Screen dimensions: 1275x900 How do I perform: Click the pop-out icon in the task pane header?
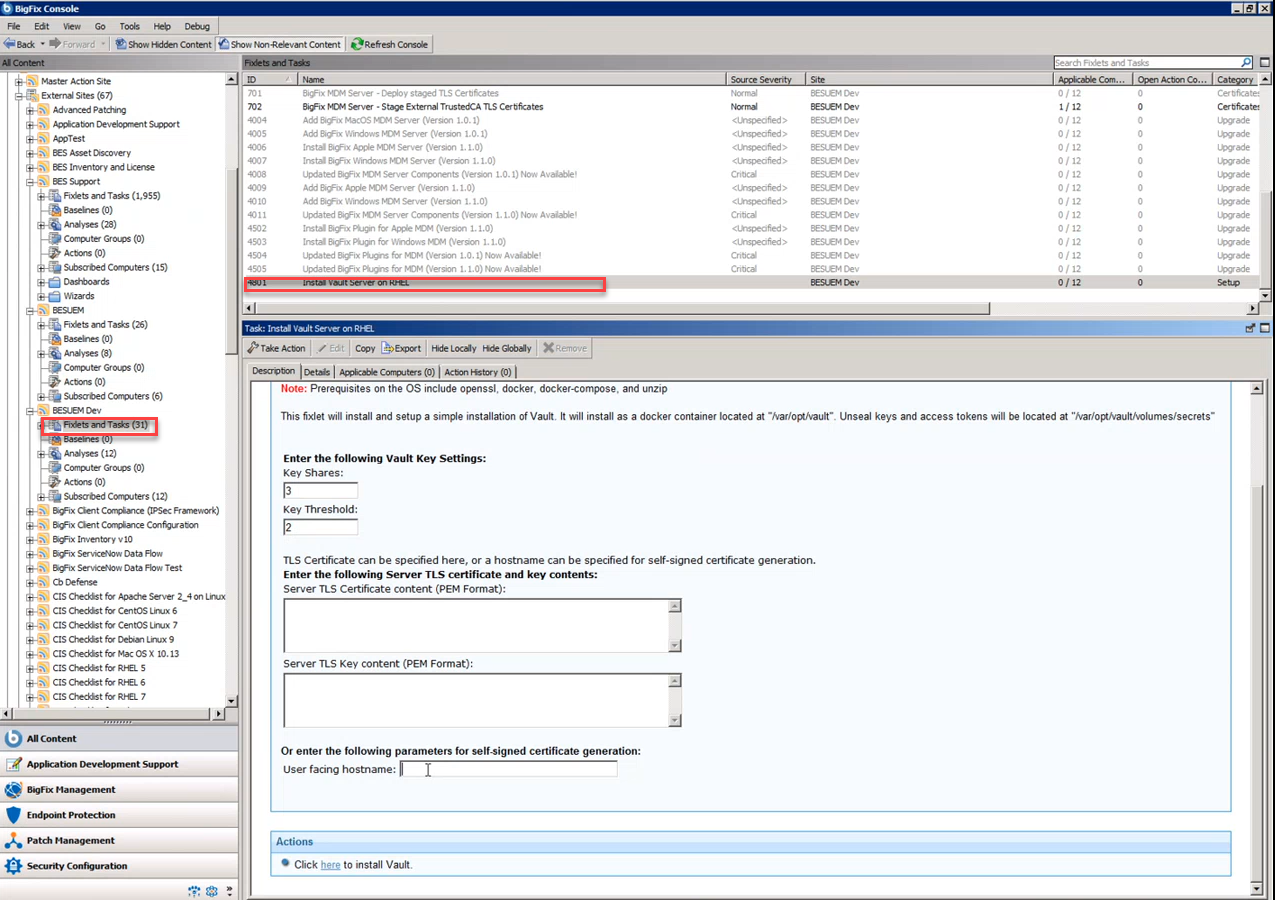[1250, 328]
